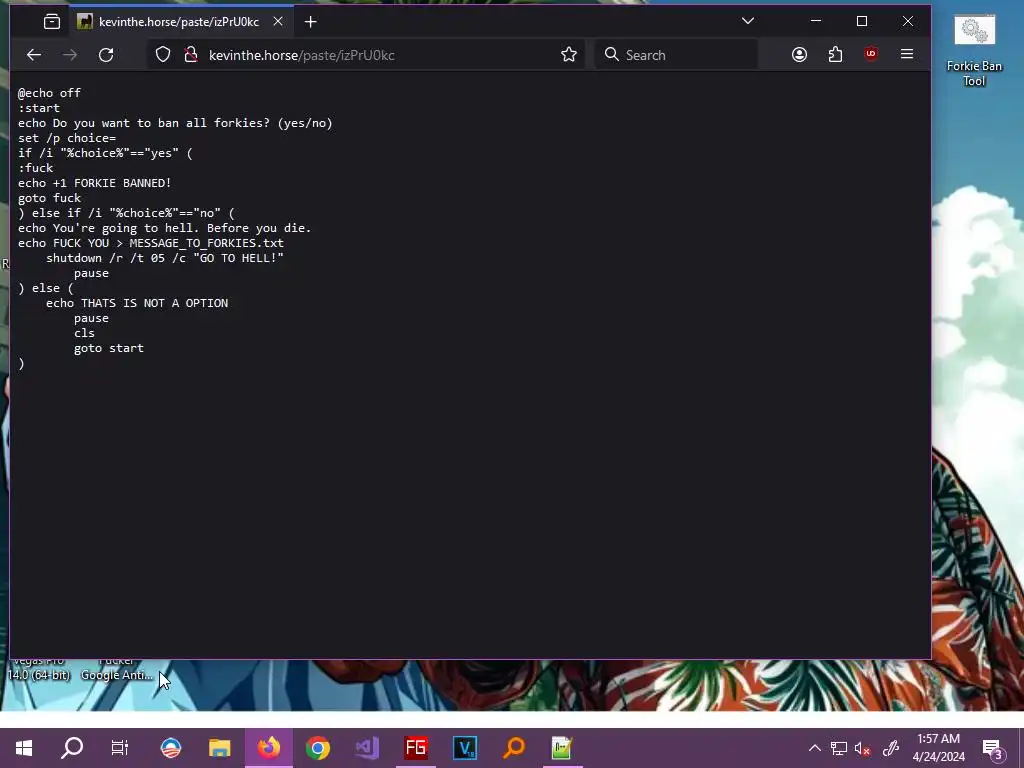Screen dimensions: 1024x768
Task: Open the notification center with 3 alerts
Action: pos(993,749)
